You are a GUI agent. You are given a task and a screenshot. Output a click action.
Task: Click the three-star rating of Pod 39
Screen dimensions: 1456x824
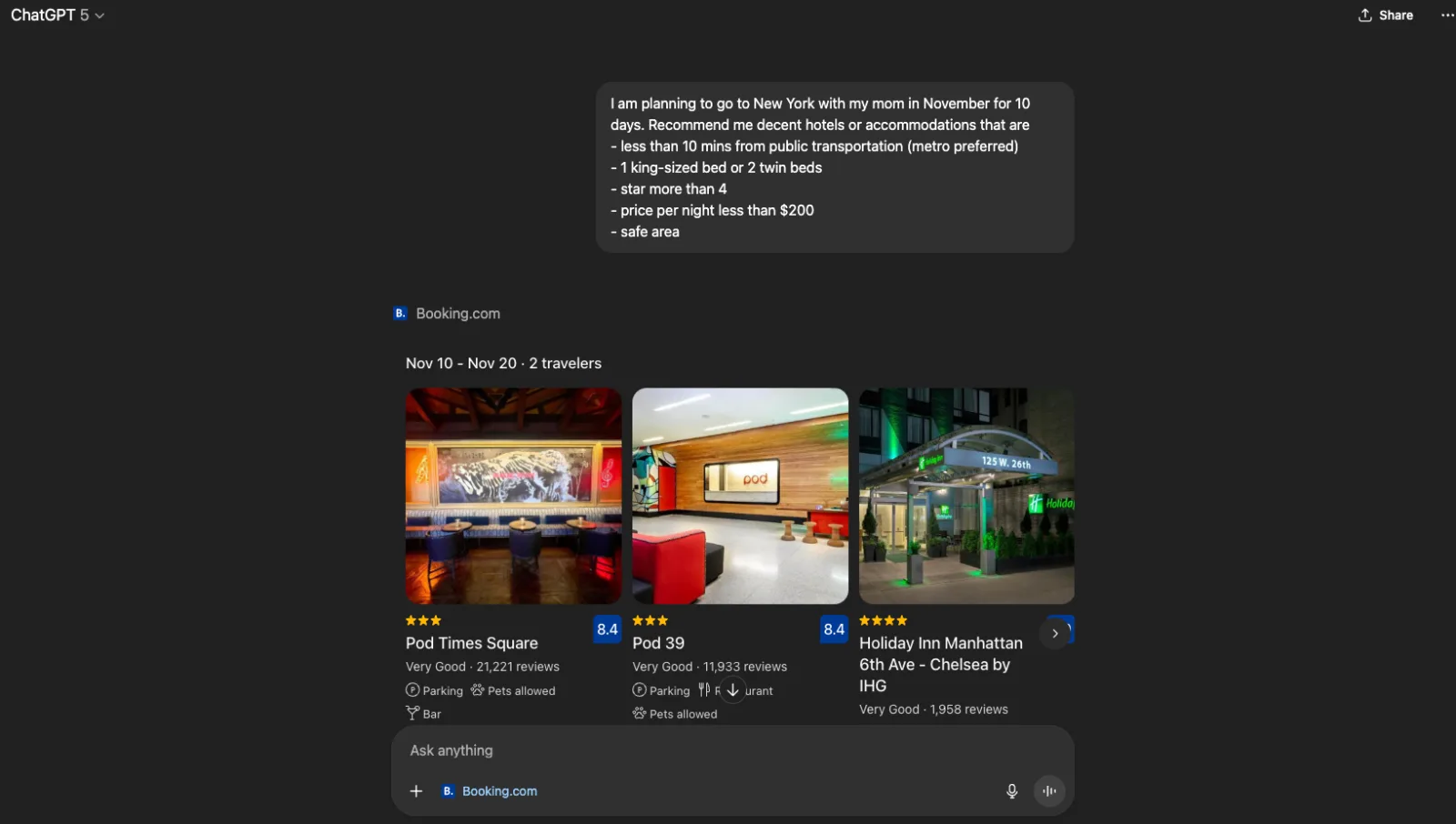click(650, 620)
